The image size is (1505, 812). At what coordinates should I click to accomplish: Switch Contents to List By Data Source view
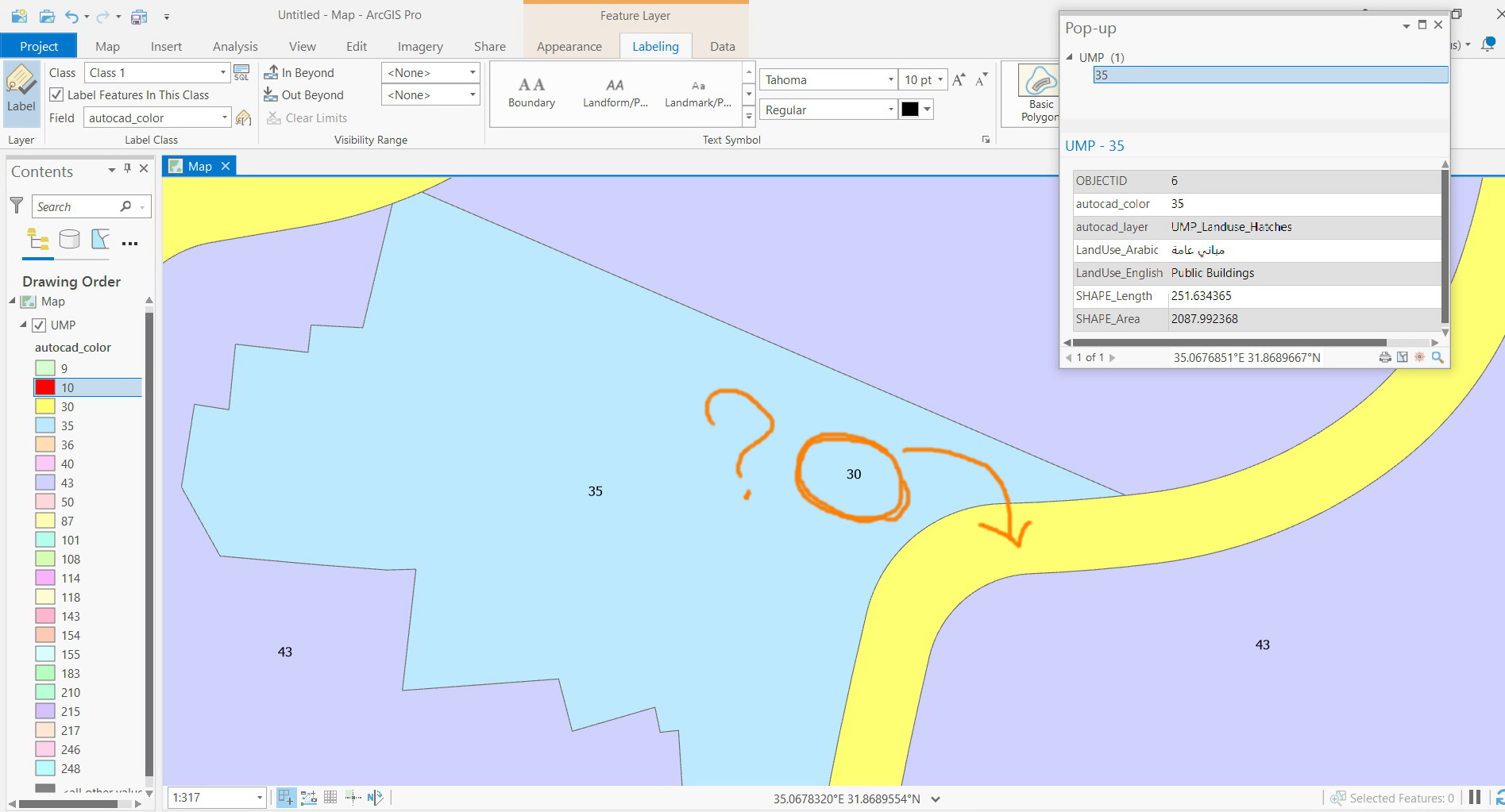tap(69, 238)
